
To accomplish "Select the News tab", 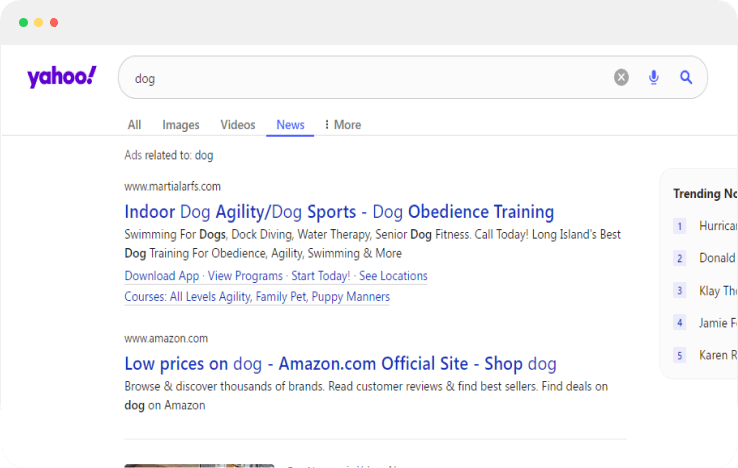I will [290, 125].
